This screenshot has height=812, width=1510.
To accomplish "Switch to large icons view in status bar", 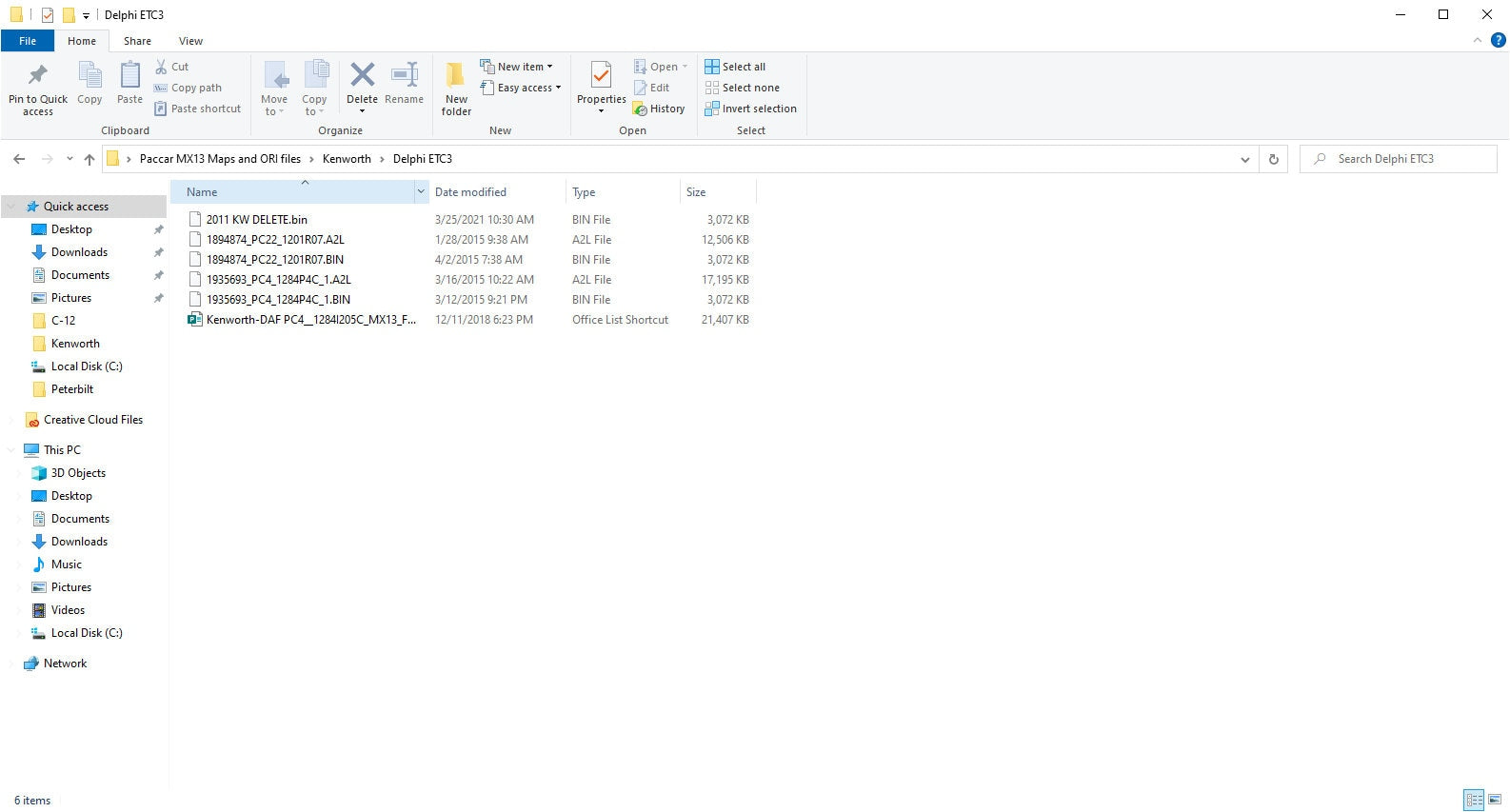I will tap(1495, 800).
